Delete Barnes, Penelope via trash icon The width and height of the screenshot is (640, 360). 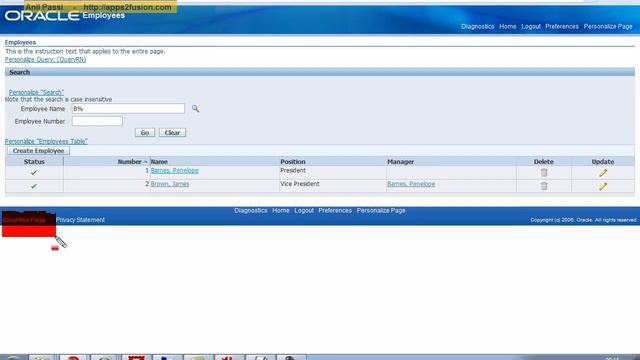(544, 173)
